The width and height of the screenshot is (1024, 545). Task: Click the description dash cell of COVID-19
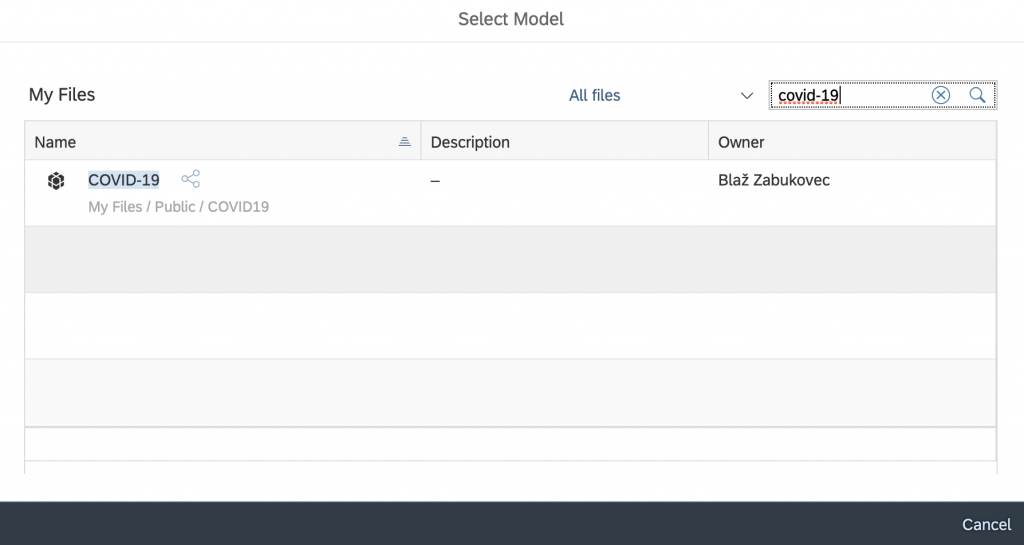[x=564, y=193]
